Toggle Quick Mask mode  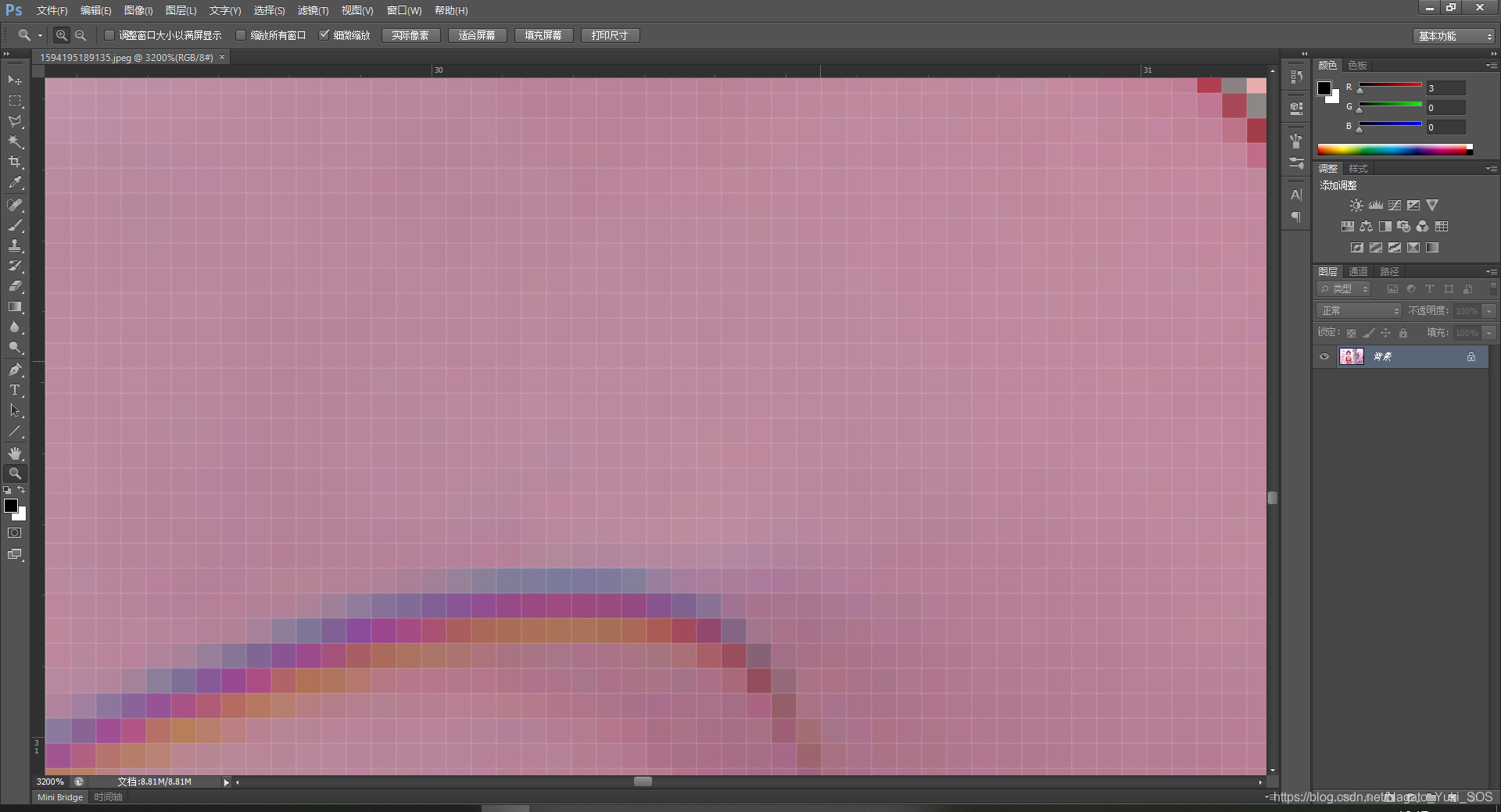pyautogui.click(x=15, y=533)
